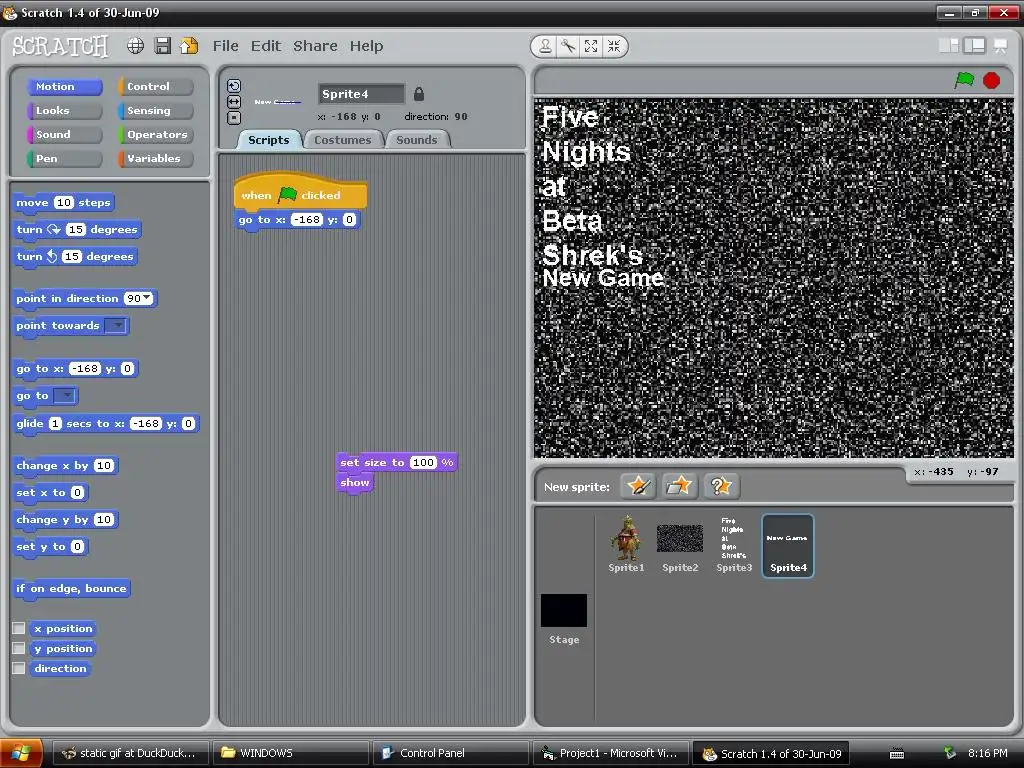Select the Control block category

156,86
